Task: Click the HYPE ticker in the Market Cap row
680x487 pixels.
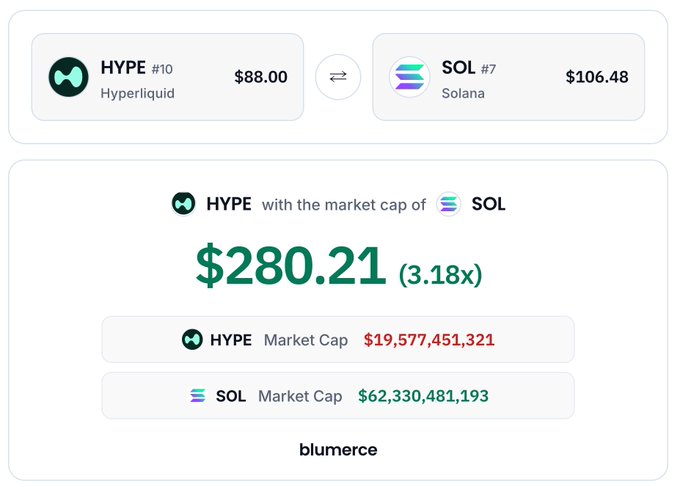Action: (x=231, y=340)
